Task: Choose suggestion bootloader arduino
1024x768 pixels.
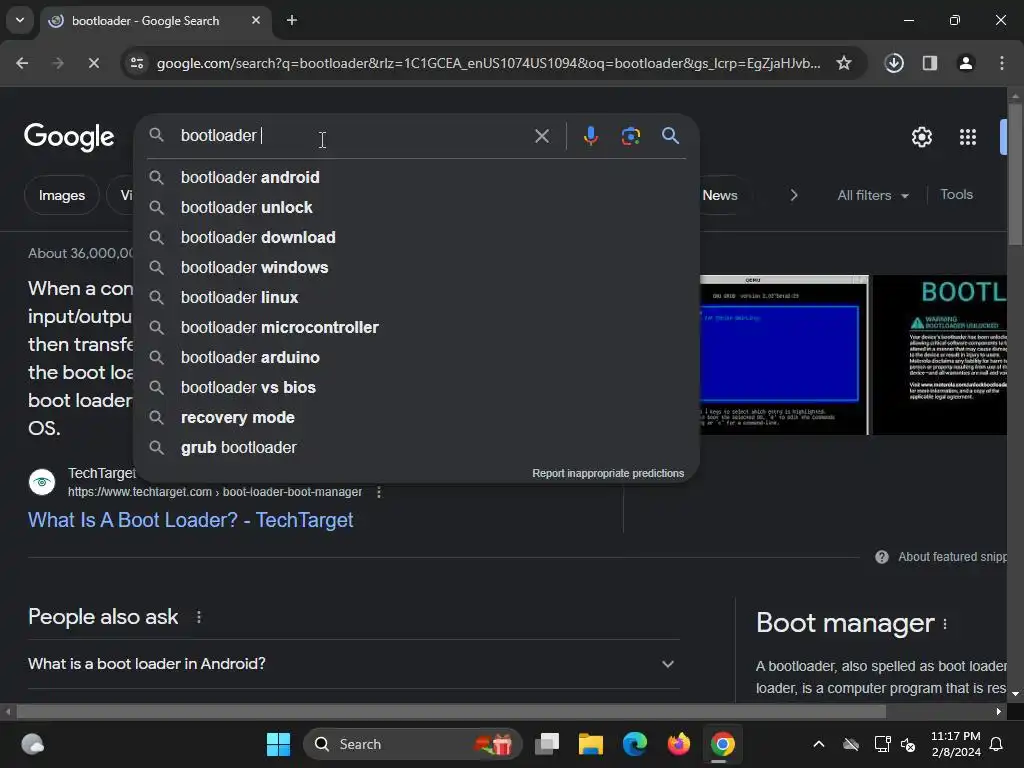Action: [416, 357]
